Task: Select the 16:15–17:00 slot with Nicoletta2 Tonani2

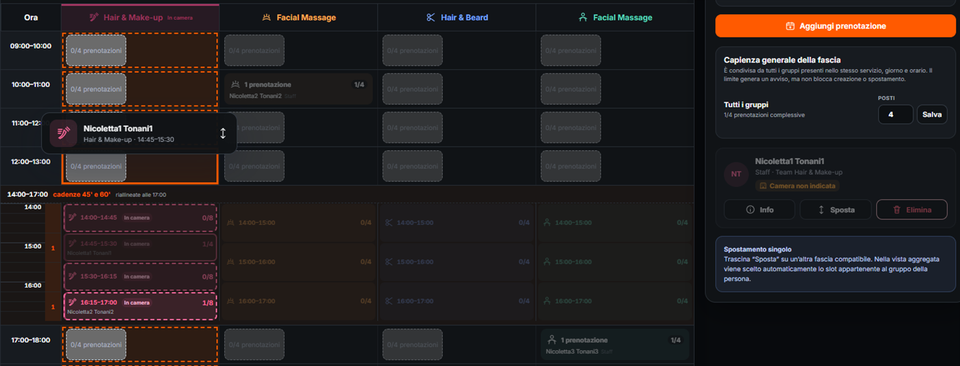Action: pos(140,307)
